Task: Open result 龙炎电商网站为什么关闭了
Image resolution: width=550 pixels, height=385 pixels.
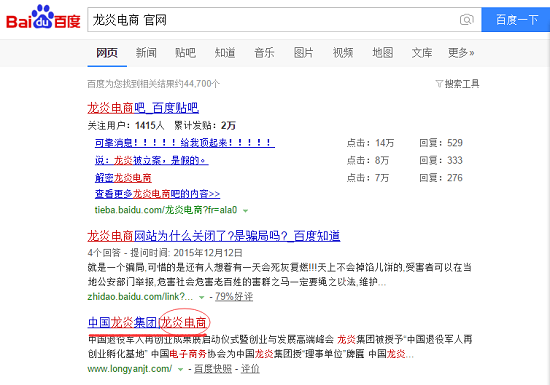Action: (214, 236)
